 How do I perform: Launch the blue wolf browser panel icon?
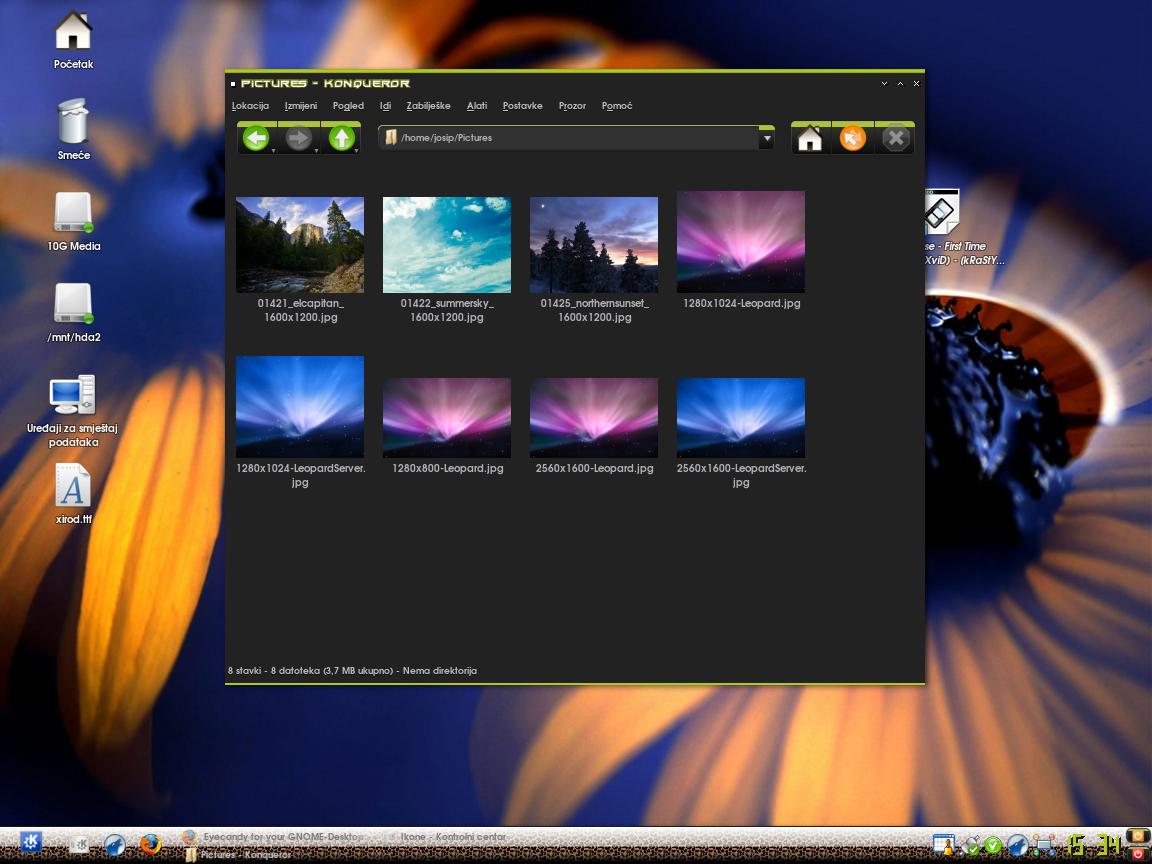point(114,845)
